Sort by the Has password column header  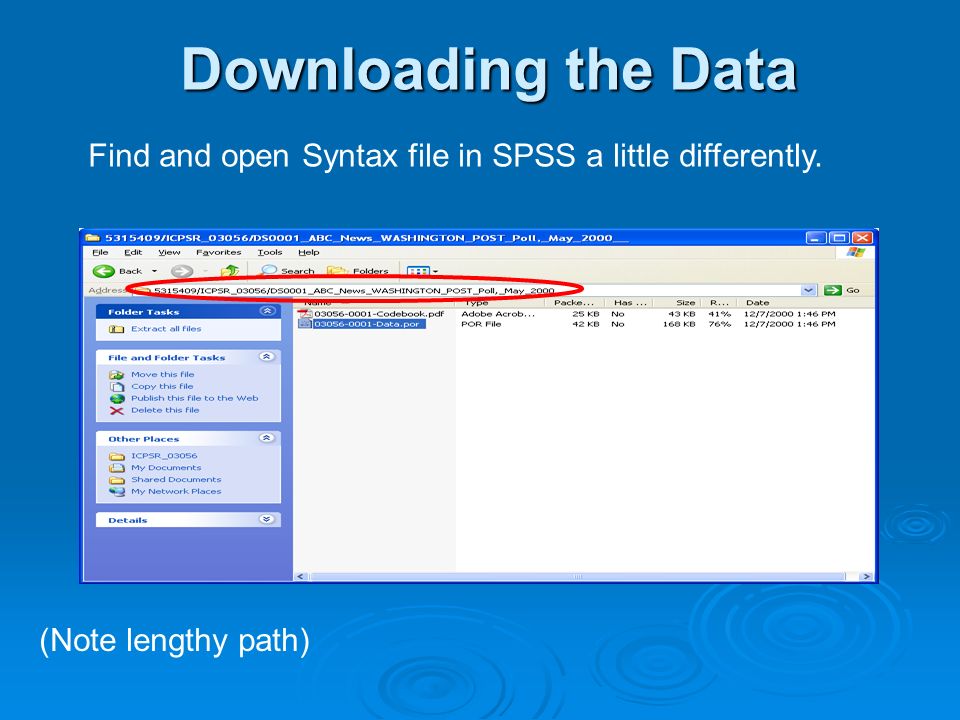coord(631,302)
